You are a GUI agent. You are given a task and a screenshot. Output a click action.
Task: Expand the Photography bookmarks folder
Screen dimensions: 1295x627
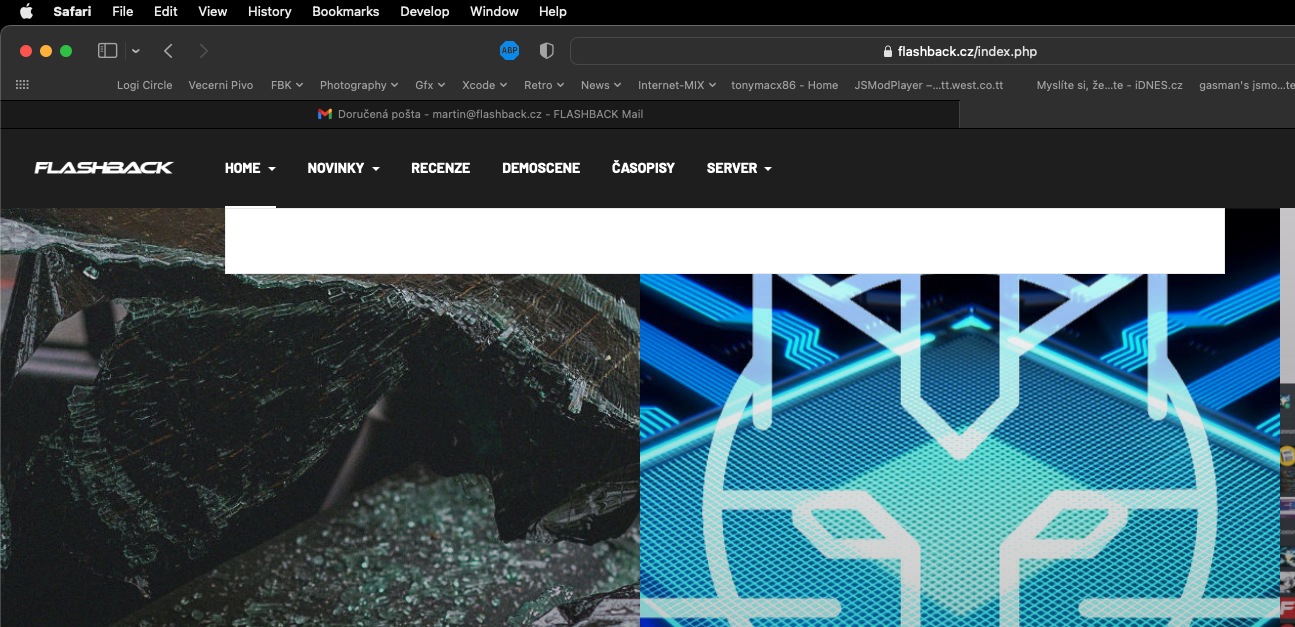point(359,85)
